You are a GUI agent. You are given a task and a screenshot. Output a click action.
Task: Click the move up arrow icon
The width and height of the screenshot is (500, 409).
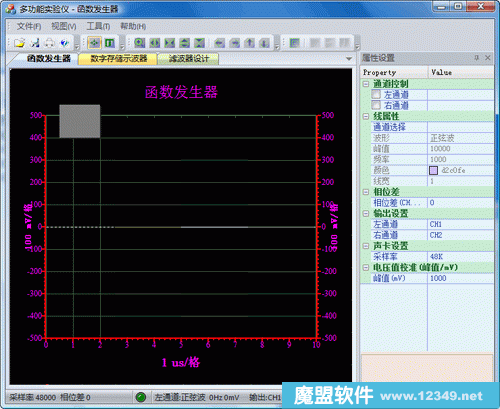[249, 43]
